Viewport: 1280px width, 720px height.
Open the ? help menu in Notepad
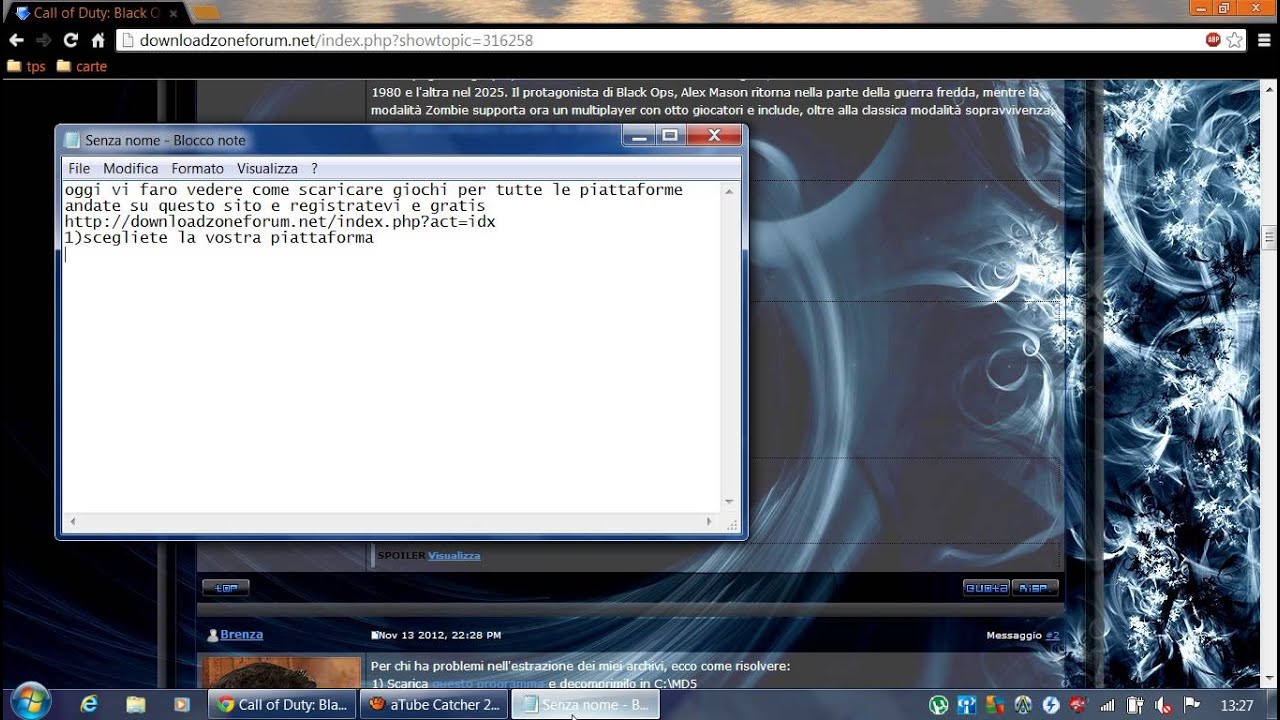click(x=314, y=168)
